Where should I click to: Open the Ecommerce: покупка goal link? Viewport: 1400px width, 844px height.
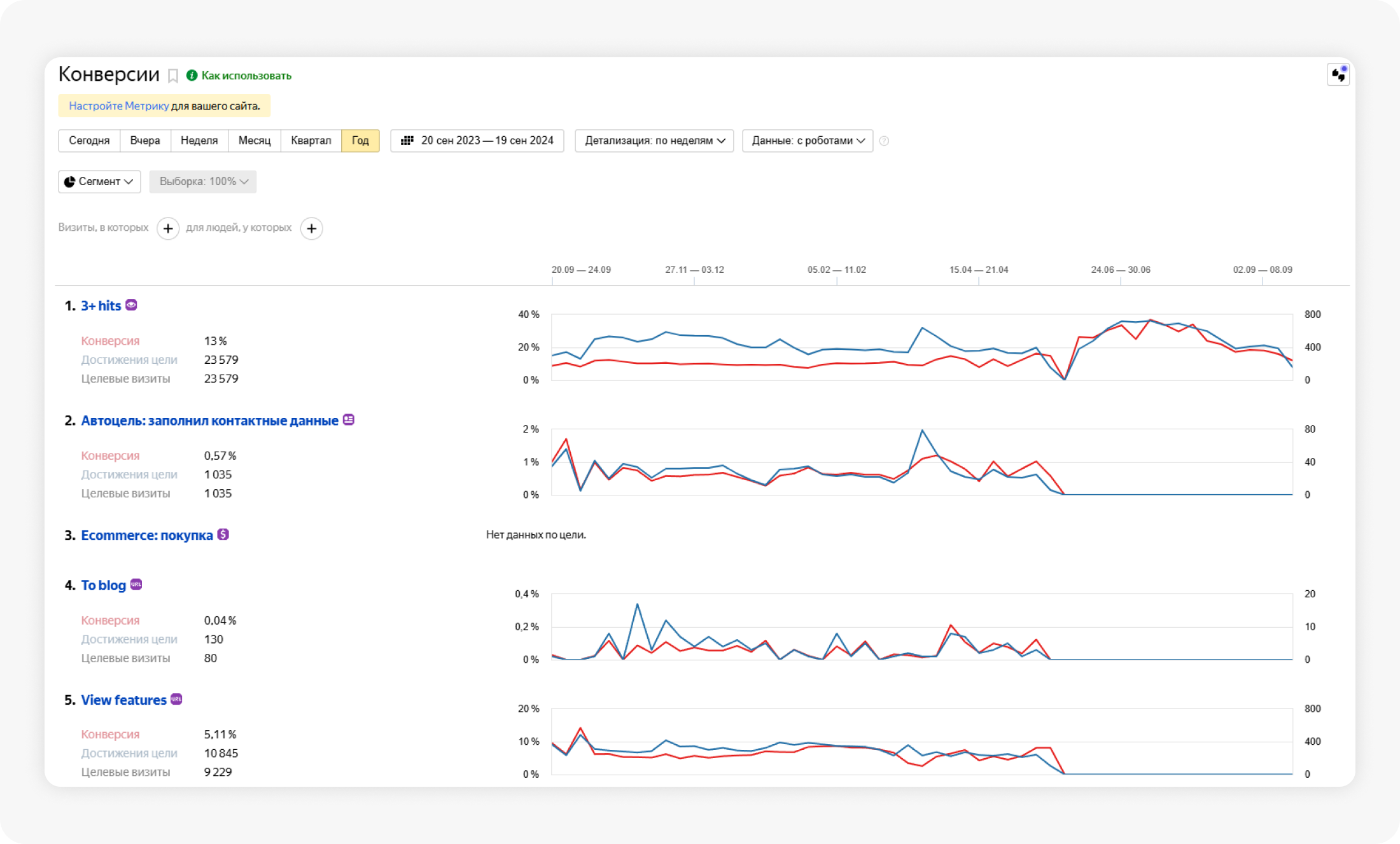147,536
